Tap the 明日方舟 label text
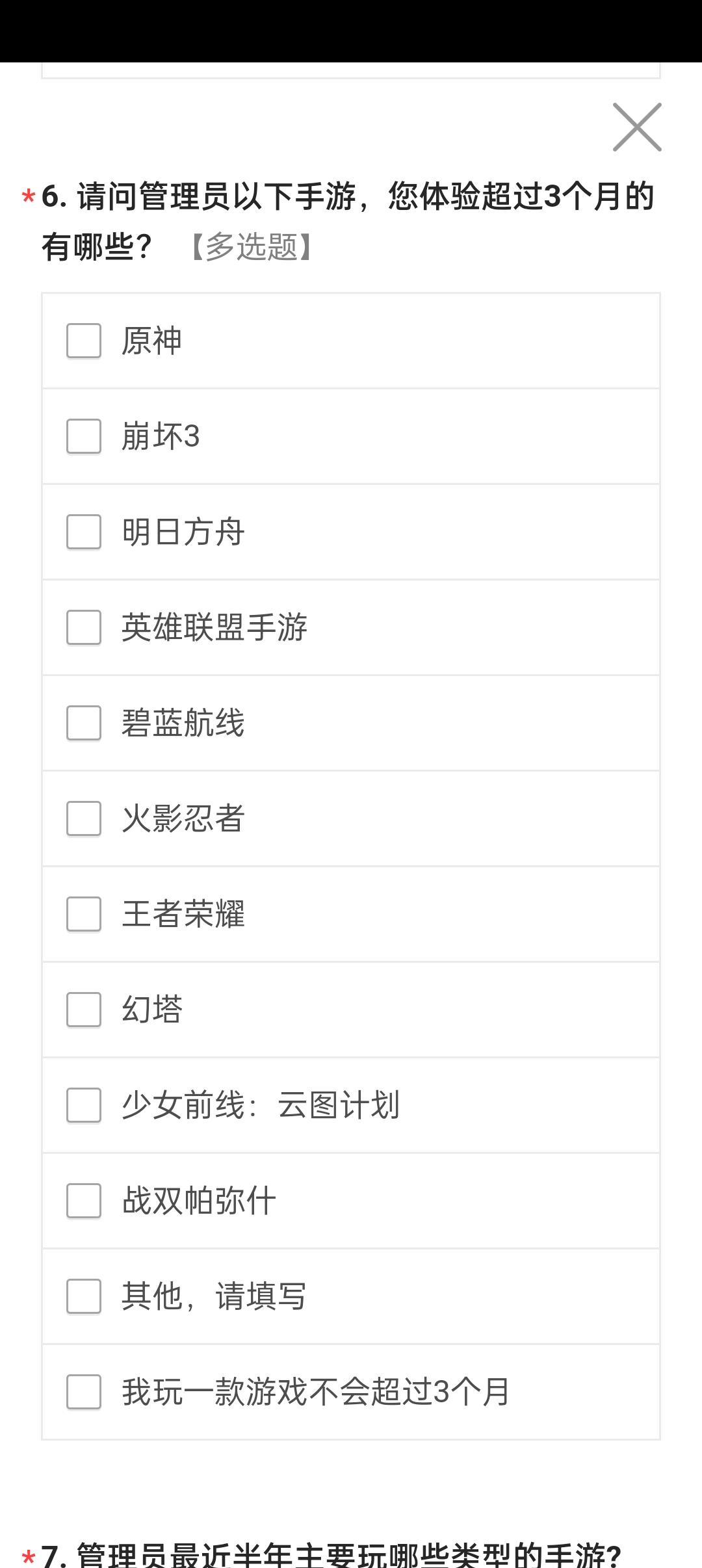The height and width of the screenshot is (1568, 702). click(x=183, y=532)
